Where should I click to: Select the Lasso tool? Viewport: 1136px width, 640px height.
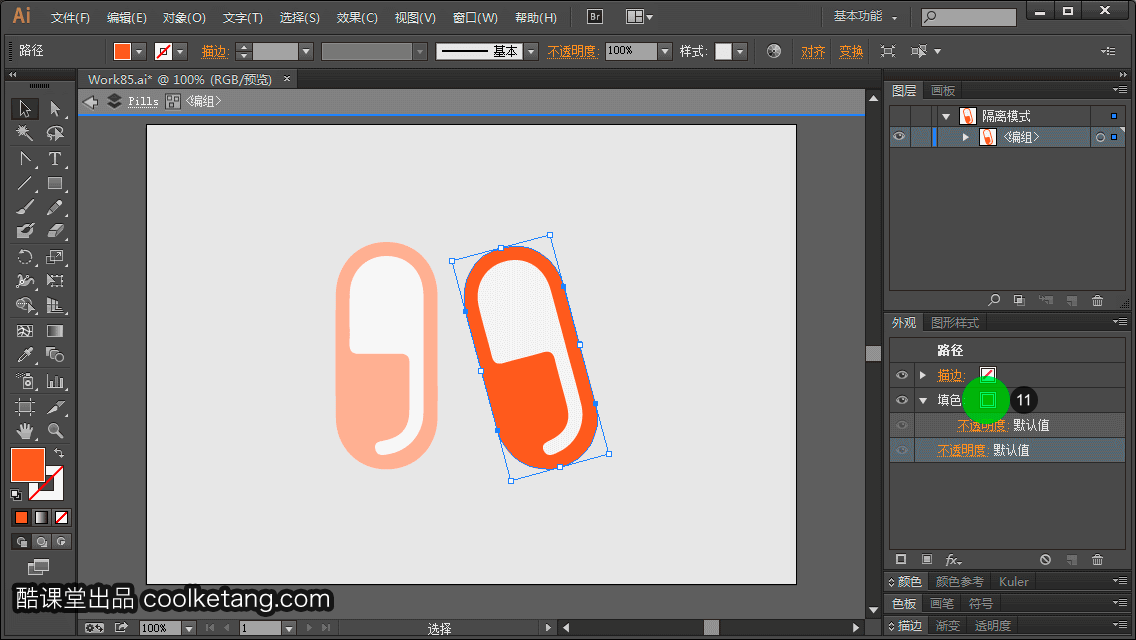[x=55, y=133]
